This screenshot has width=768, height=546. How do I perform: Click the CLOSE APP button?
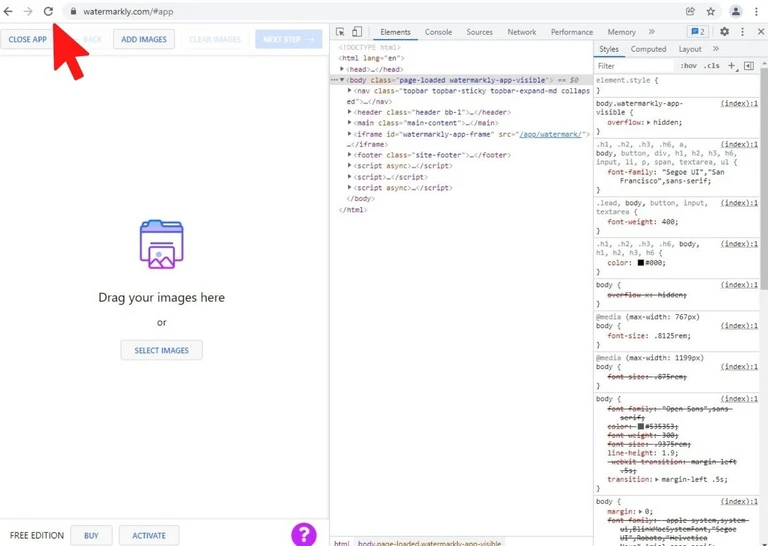click(x=27, y=39)
